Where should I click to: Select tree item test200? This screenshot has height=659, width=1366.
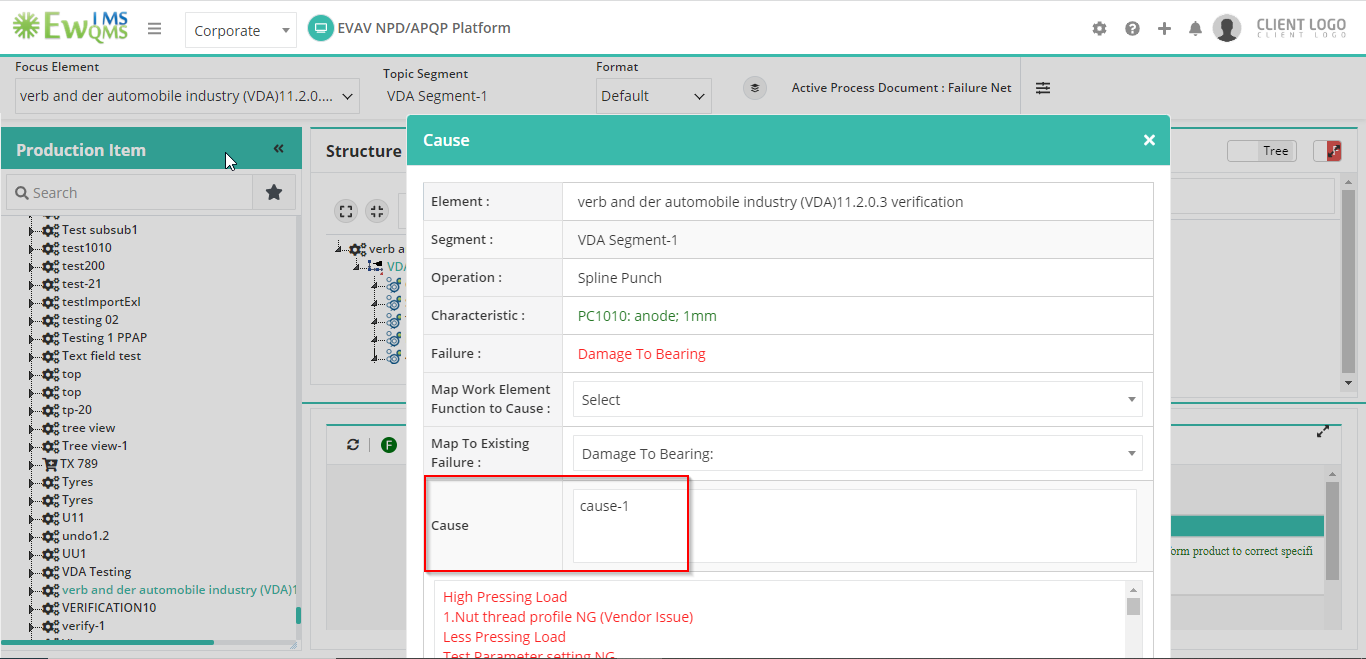[x=83, y=266]
